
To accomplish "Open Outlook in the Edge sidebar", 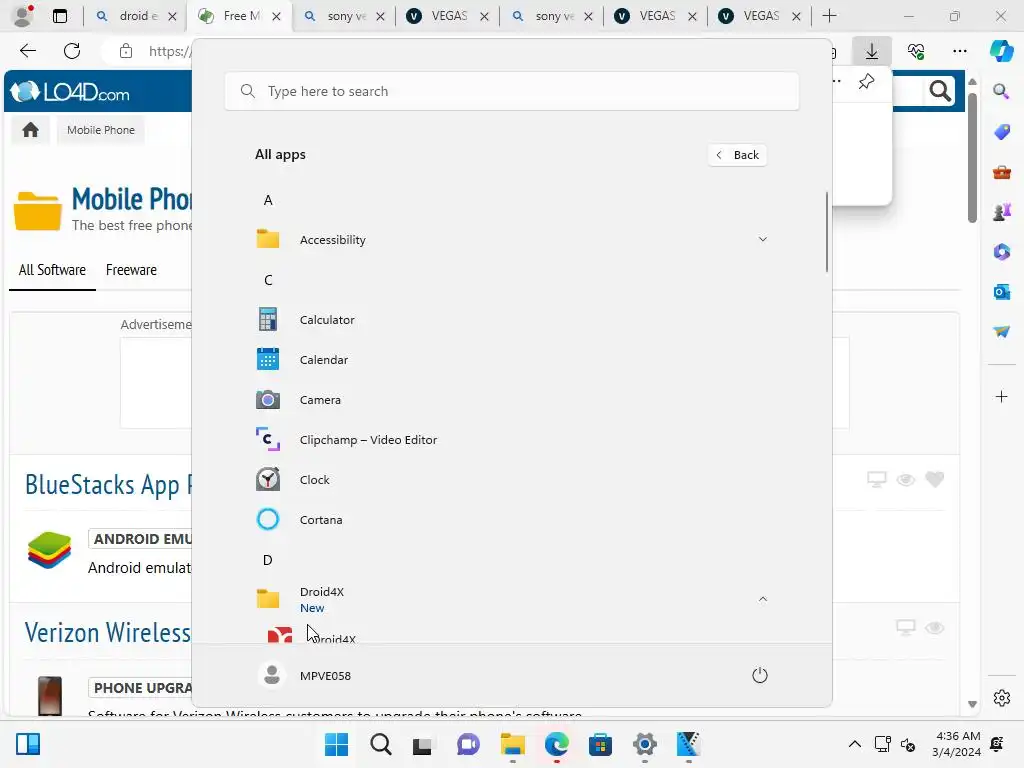I will [1001, 291].
